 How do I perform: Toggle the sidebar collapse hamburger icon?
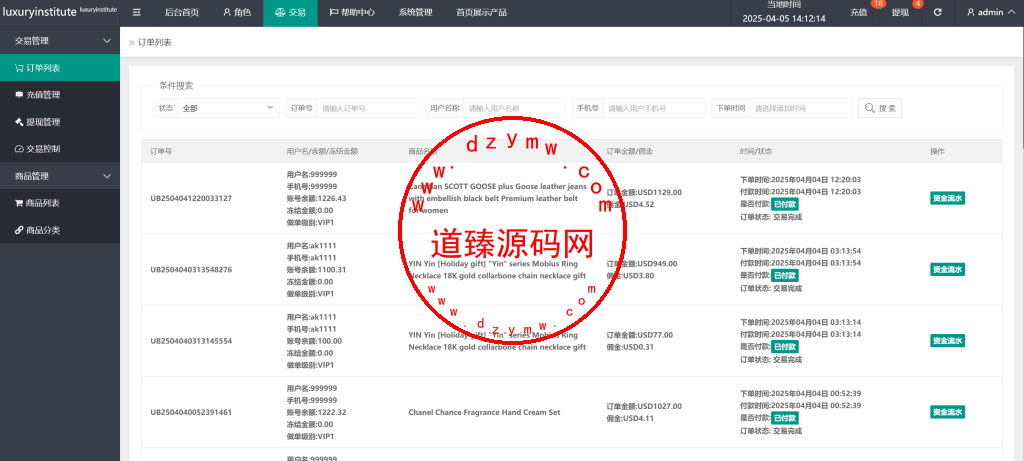[x=136, y=12]
